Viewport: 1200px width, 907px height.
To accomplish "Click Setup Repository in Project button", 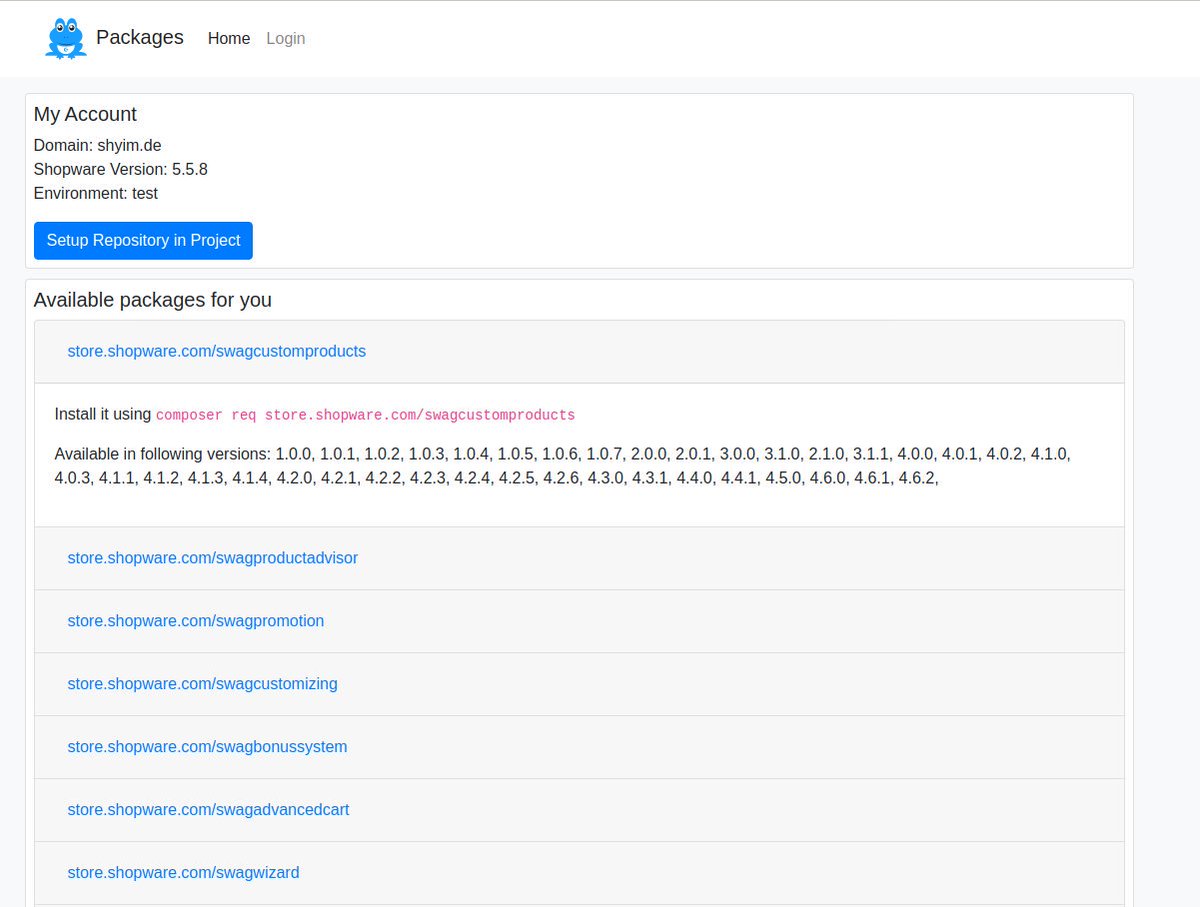I will (143, 241).
